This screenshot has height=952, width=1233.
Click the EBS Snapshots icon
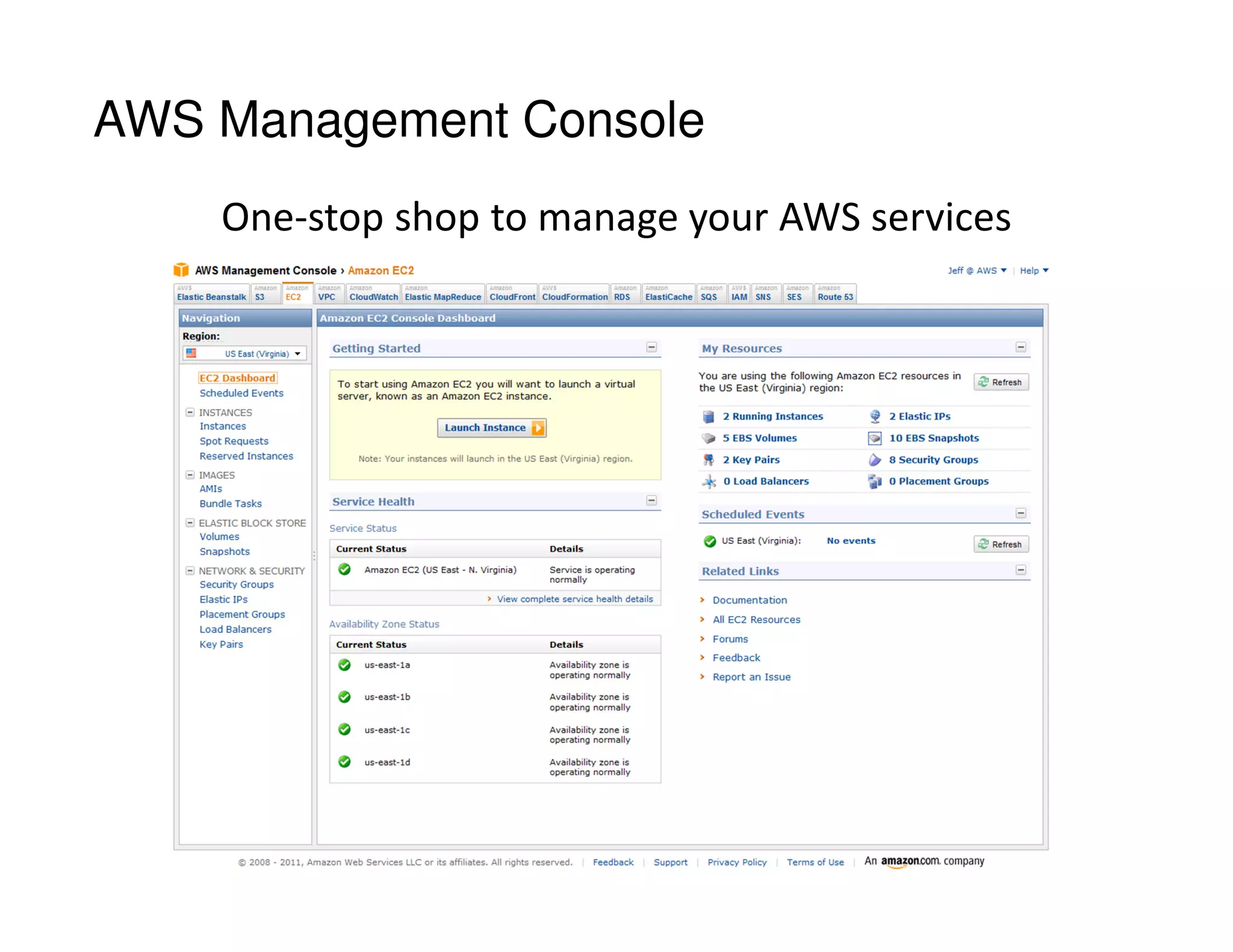pyautogui.click(x=875, y=438)
